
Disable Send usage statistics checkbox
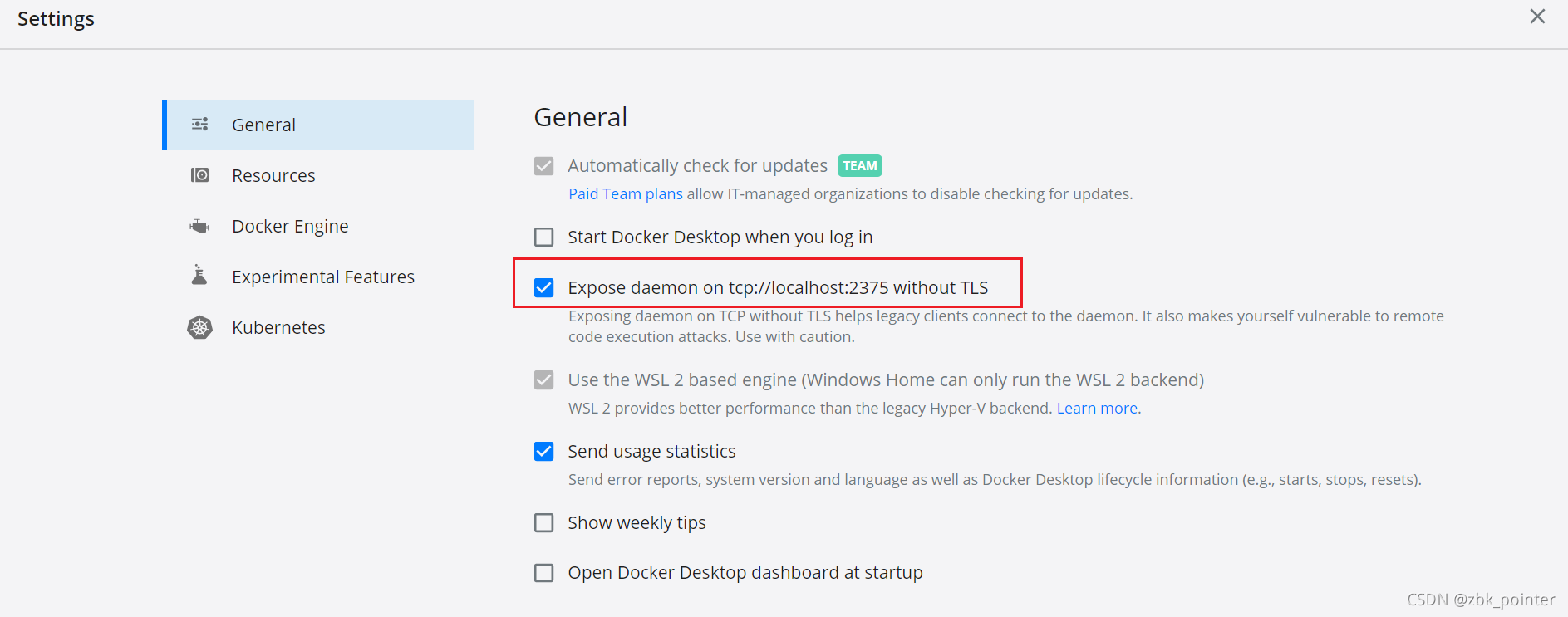(544, 452)
